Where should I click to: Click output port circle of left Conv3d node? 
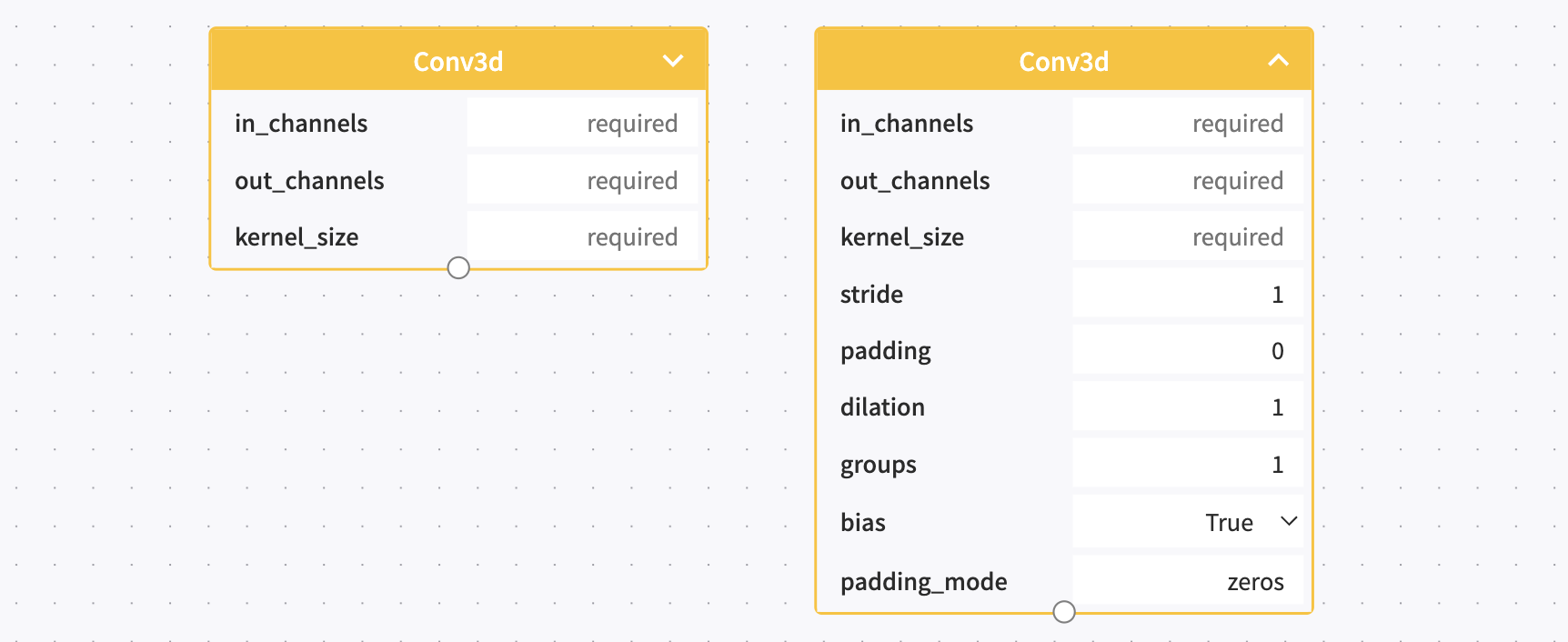458,267
